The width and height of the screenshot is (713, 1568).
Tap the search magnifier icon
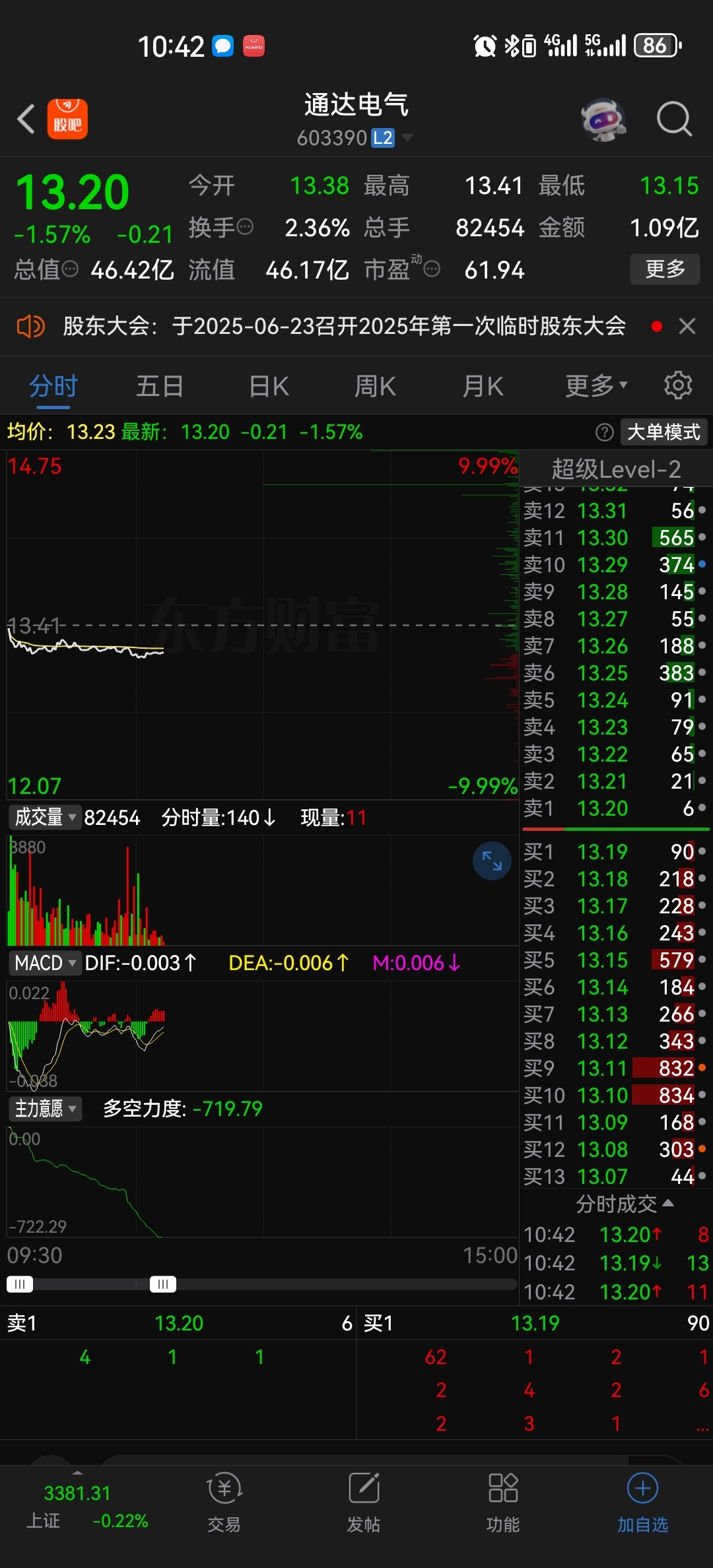pyautogui.click(x=674, y=119)
